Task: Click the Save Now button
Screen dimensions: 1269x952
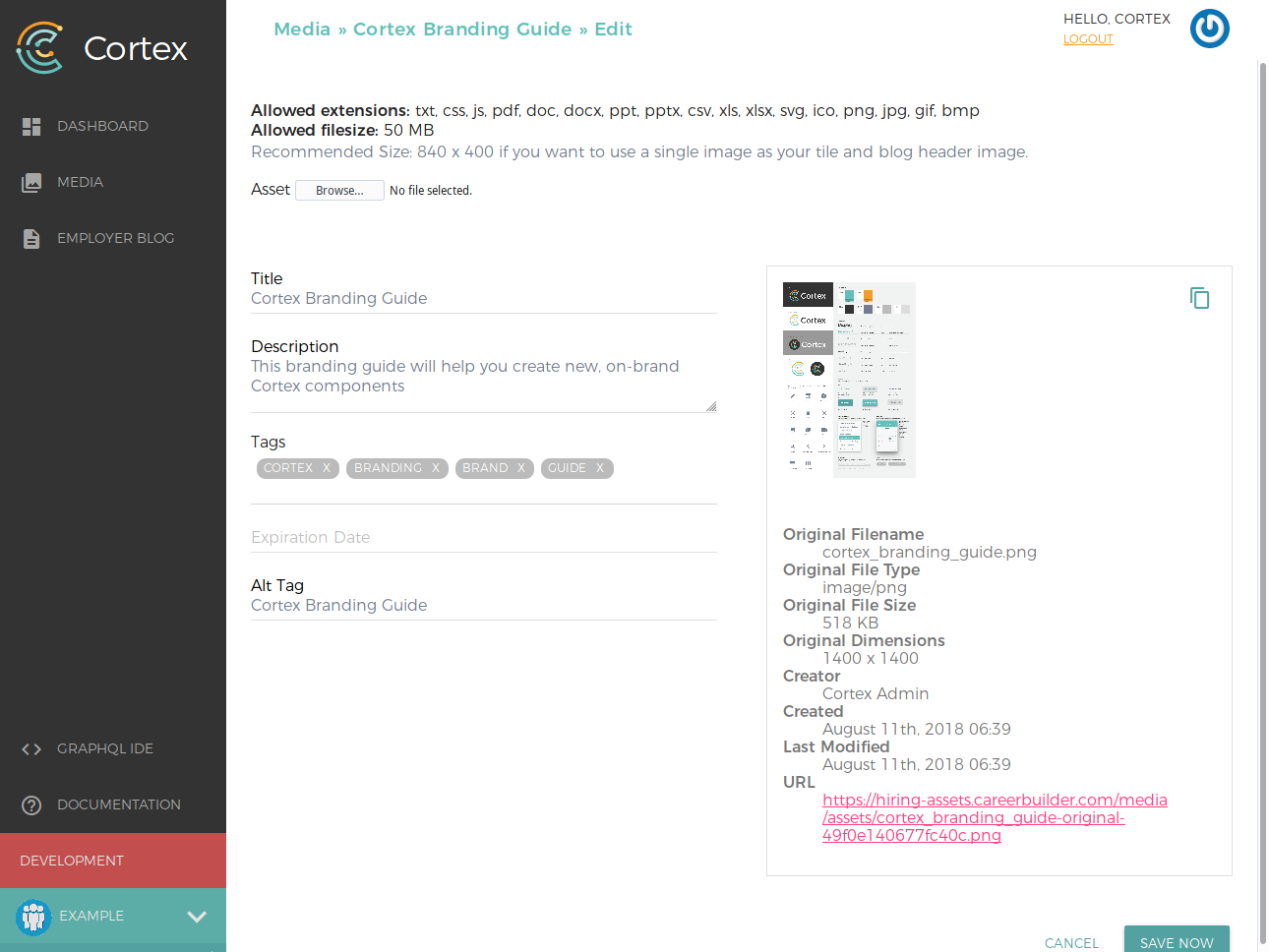Action: tap(1177, 941)
